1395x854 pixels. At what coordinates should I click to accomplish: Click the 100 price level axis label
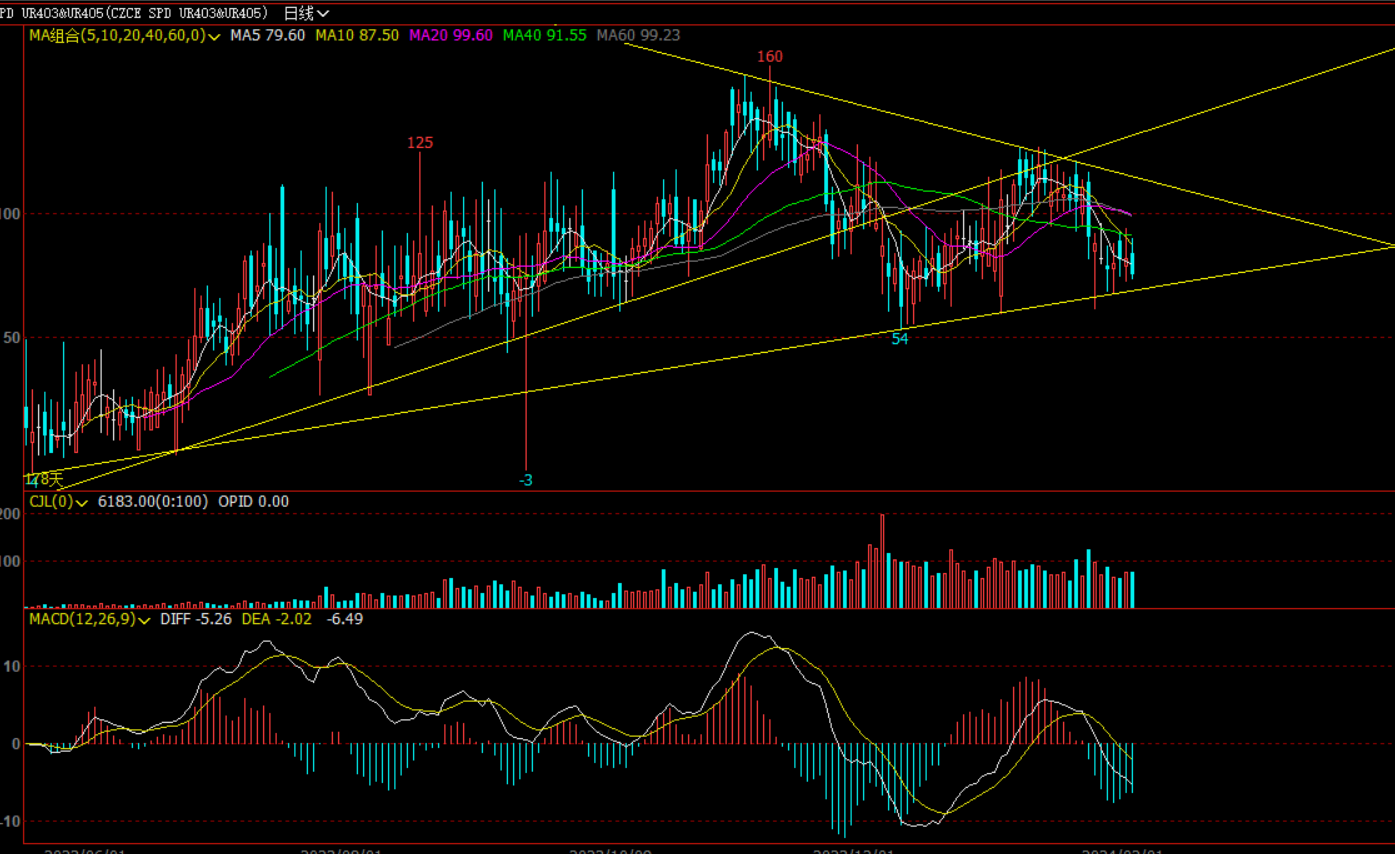coord(10,213)
